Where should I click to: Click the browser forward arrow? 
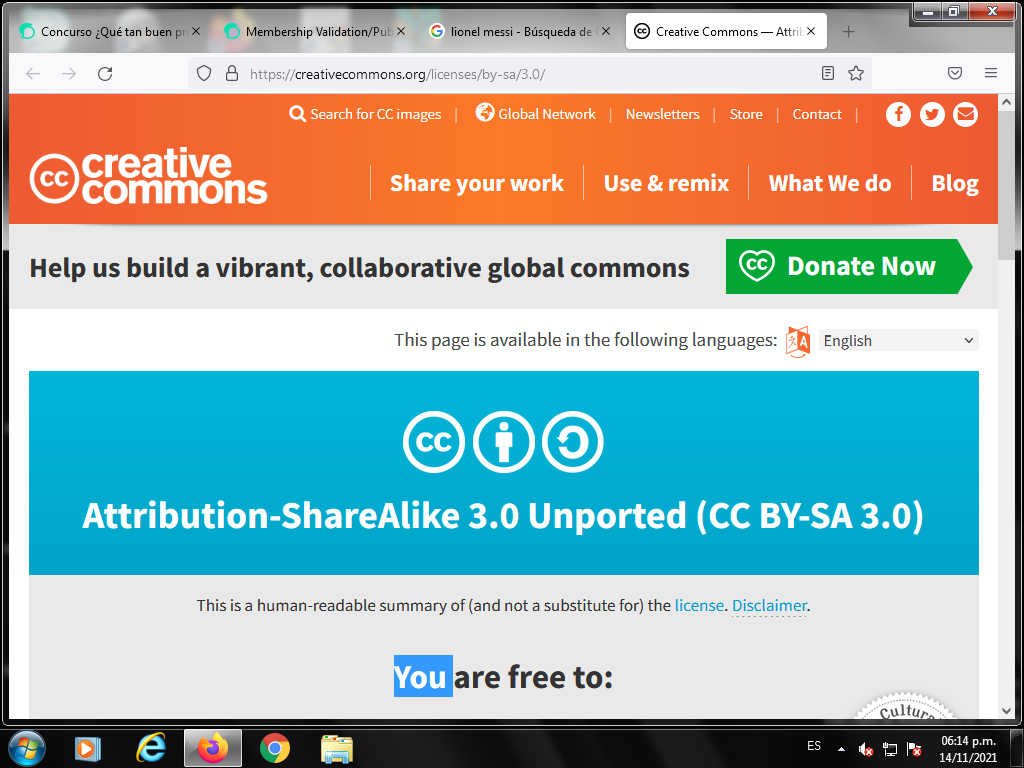coord(69,74)
